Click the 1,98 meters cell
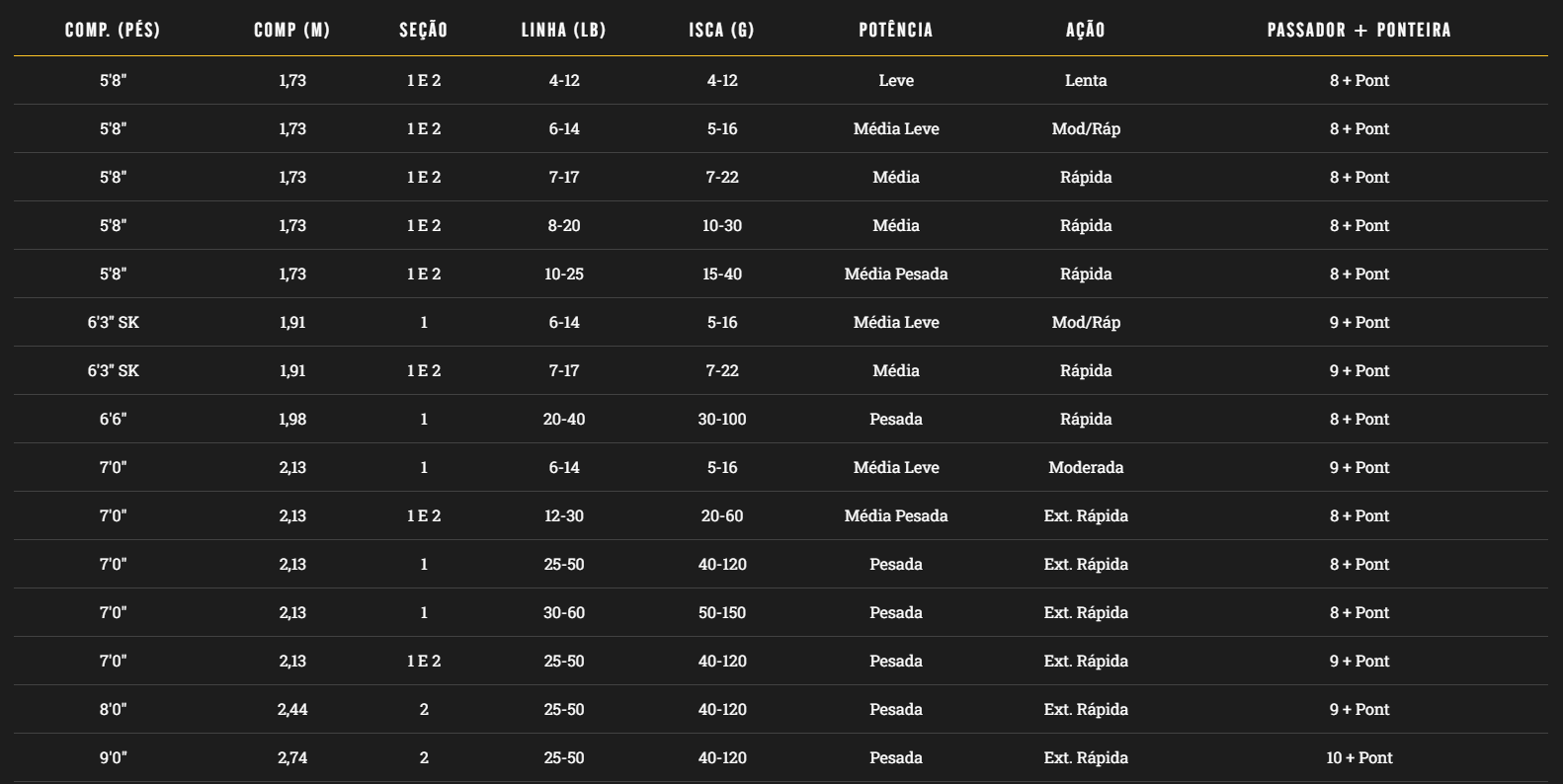This screenshot has width=1563, height=784. pyautogui.click(x=292, y=419)
